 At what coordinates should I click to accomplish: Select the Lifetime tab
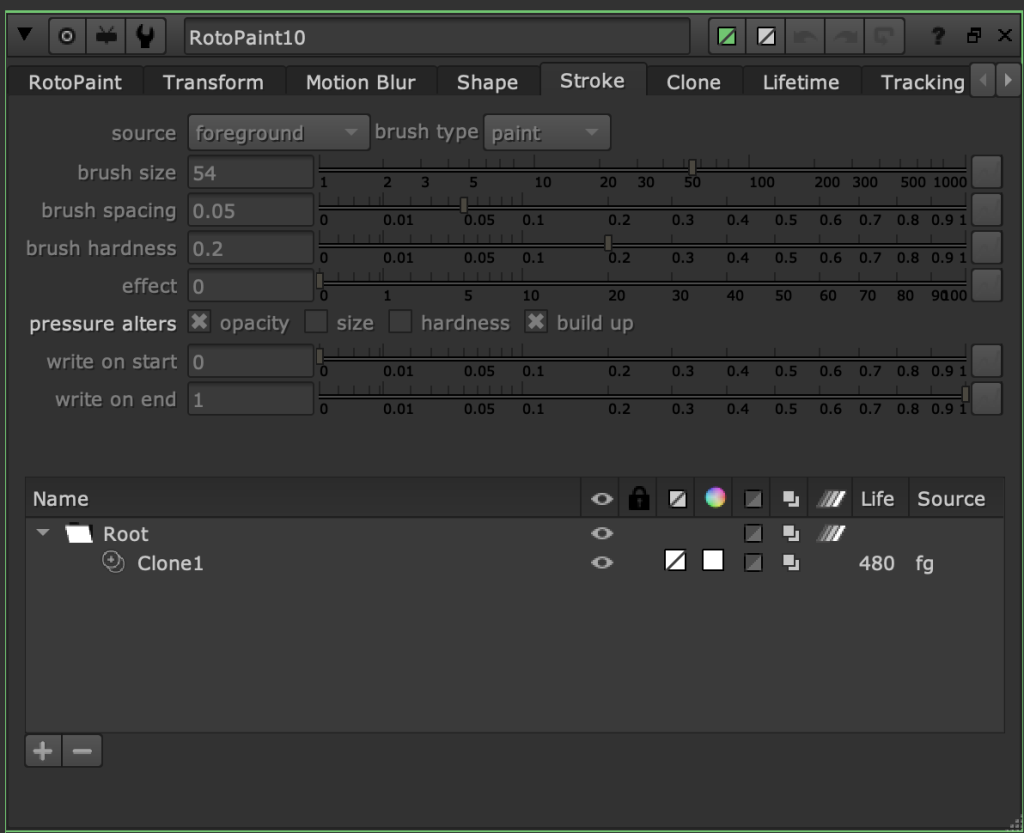pos(801,82)
